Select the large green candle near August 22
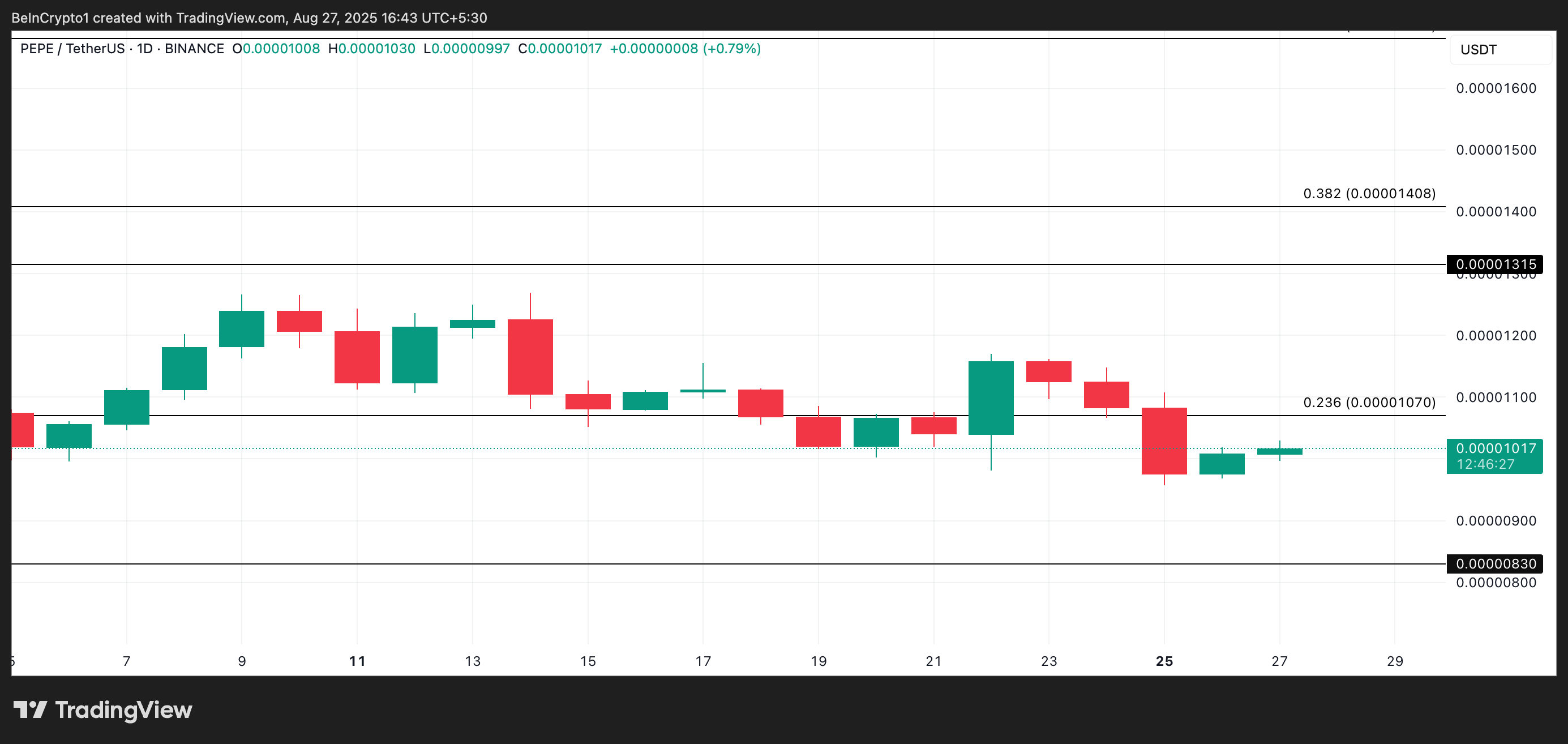The image size is (1568, 744). [x=991, y=399]
